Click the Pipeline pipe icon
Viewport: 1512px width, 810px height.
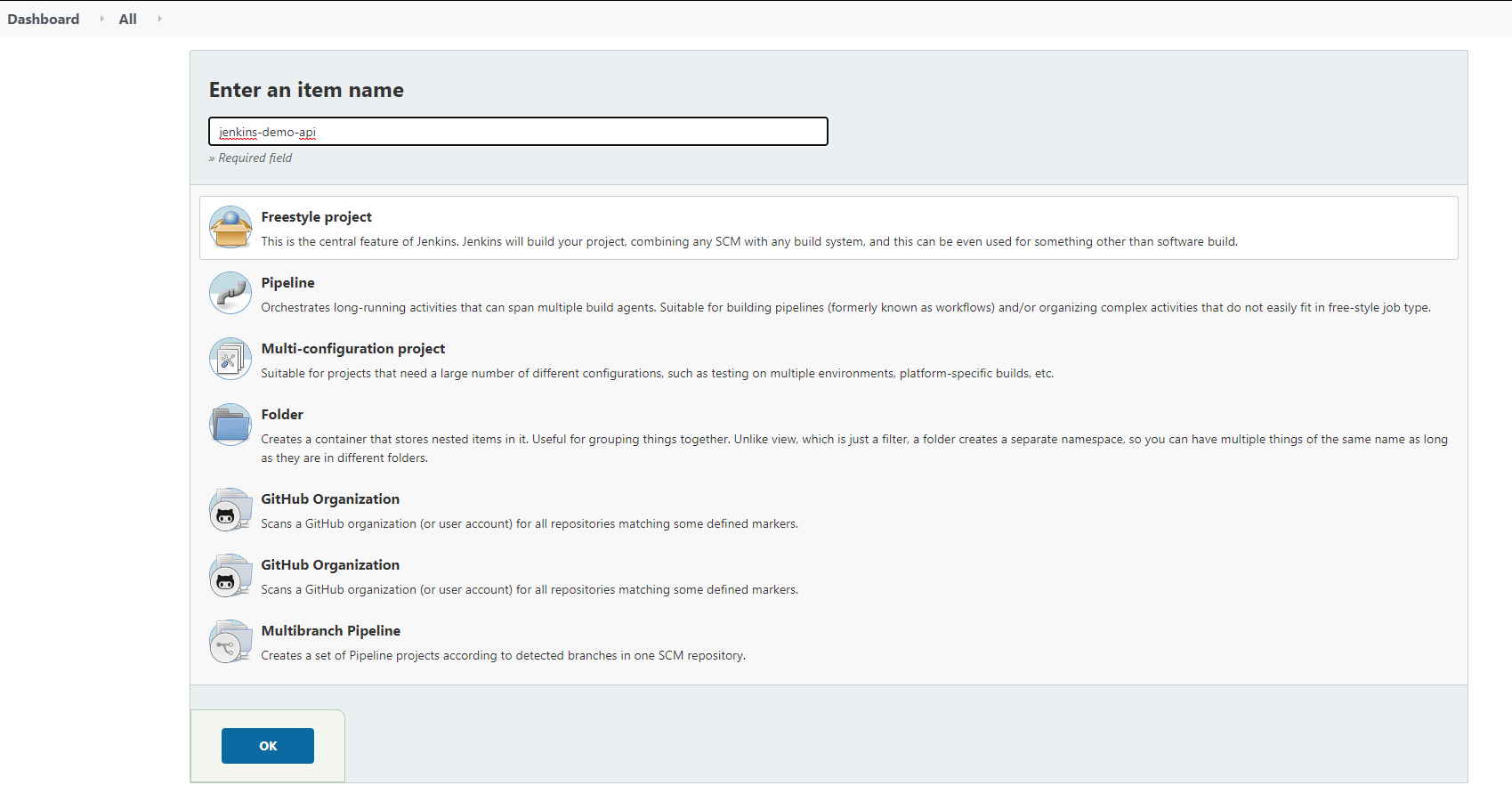pyautogui.click(x=230, y=293)
